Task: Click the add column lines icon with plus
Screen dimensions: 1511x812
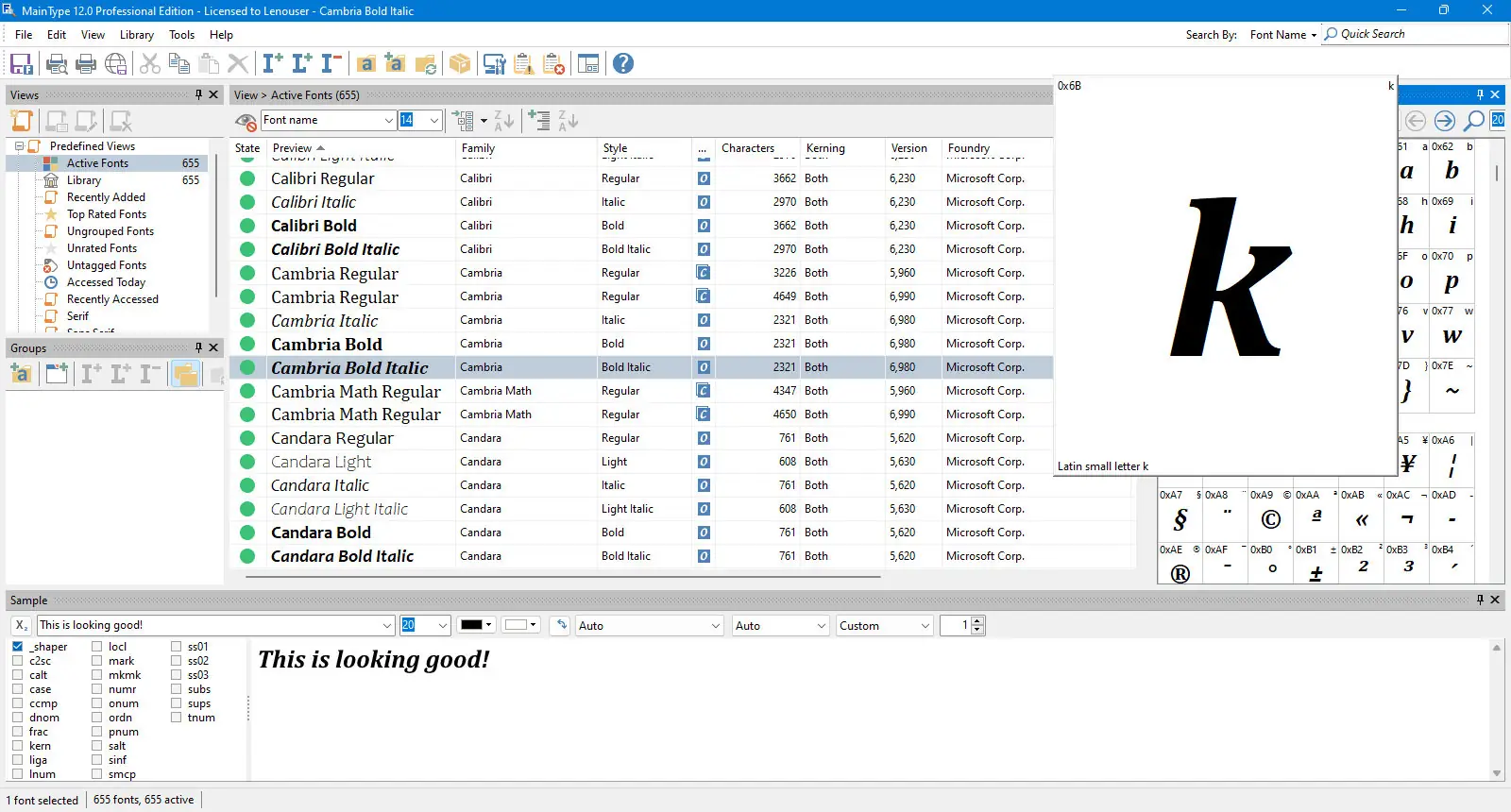Action: point(539,121)
